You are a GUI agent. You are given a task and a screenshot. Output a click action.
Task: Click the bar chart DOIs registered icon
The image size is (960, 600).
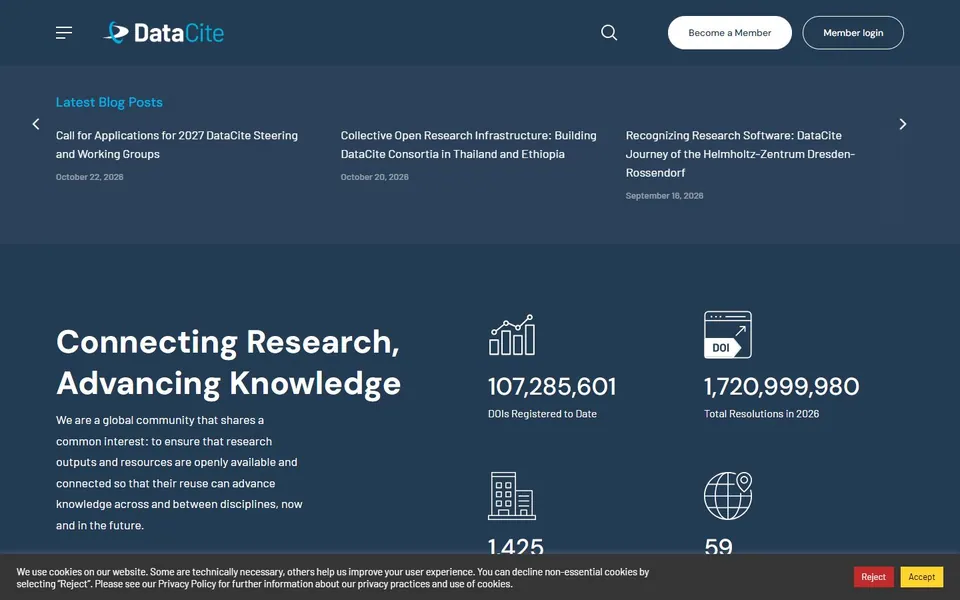(512, 335)
